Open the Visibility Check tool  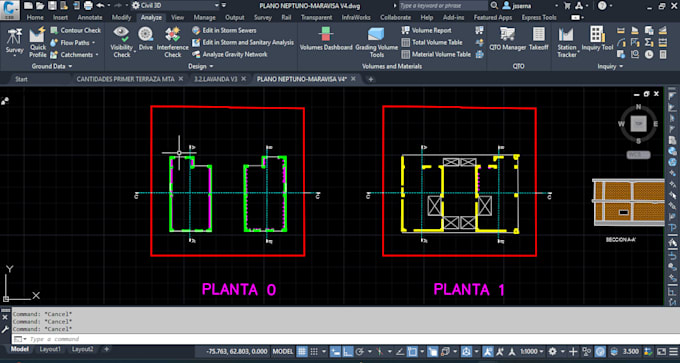point(121,42)
